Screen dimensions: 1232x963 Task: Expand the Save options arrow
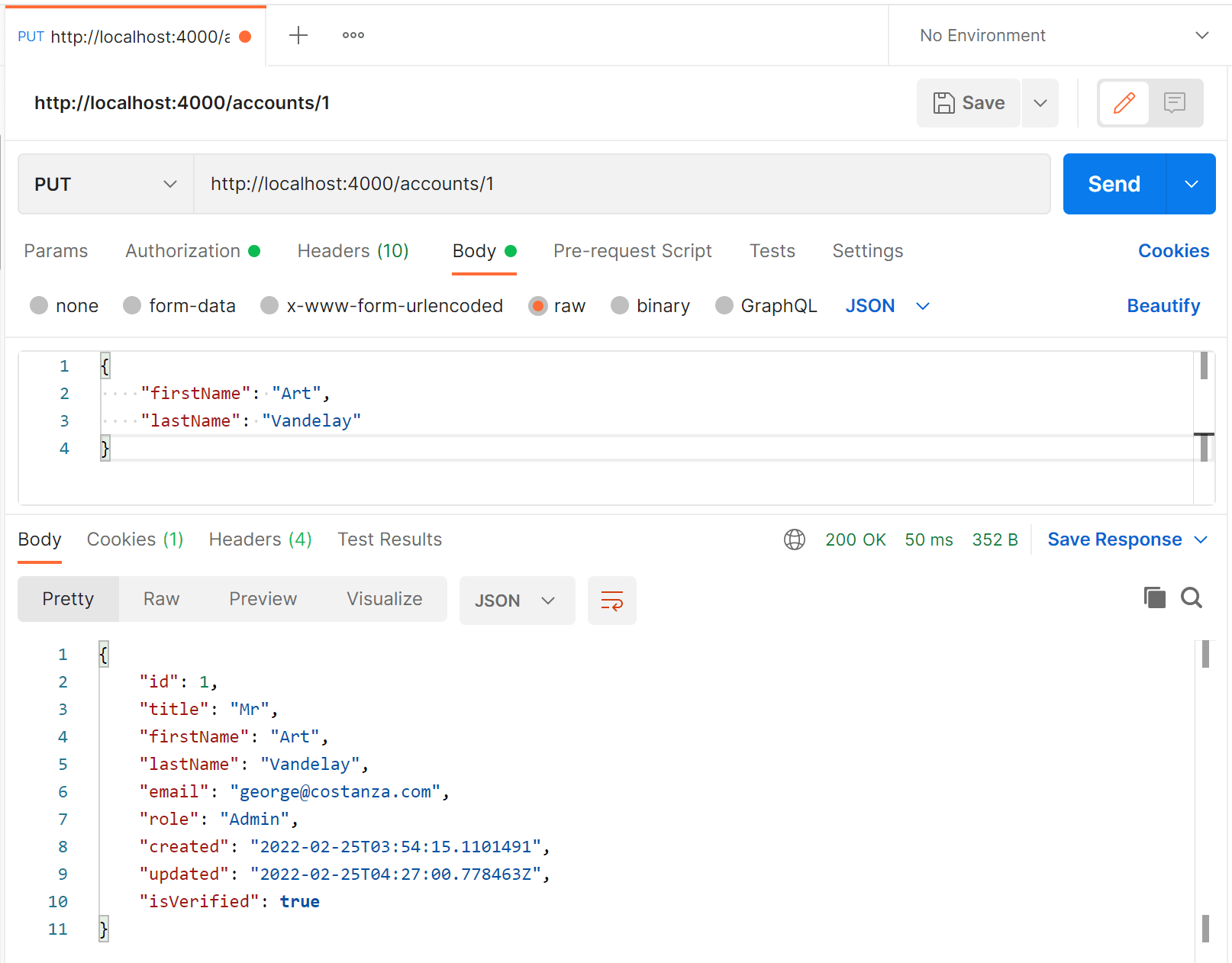1040,103
